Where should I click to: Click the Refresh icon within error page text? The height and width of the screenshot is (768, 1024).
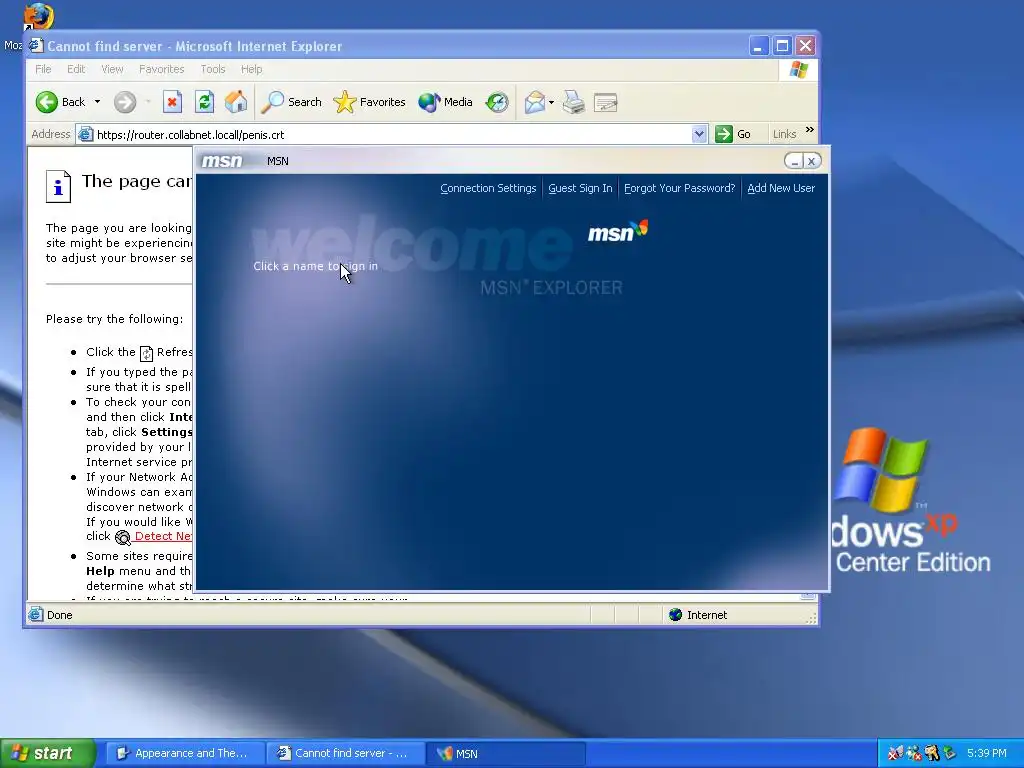(x=146, y=353)
